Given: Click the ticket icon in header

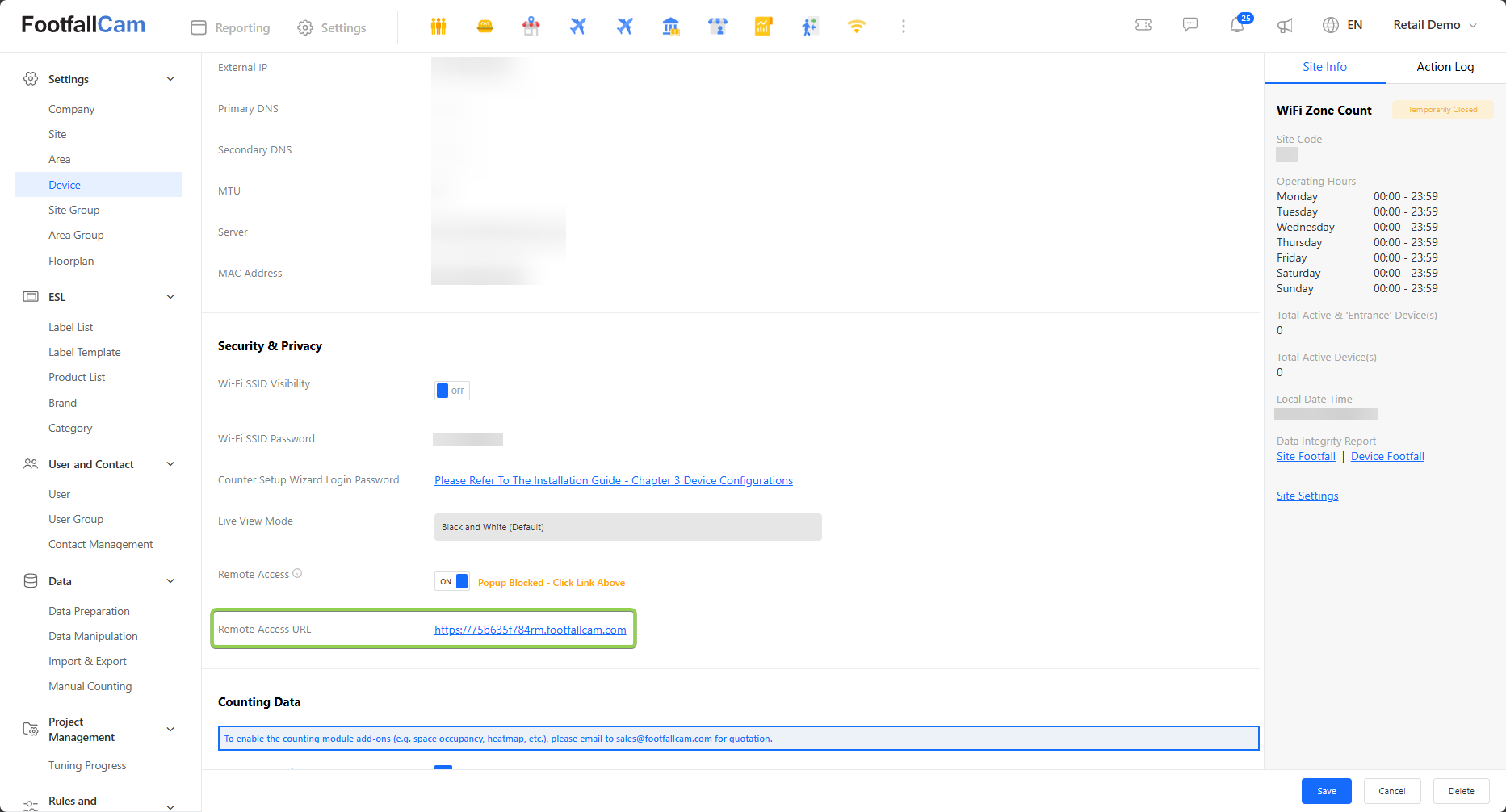Looking at the screenshot, I should tap(1143, 25).
